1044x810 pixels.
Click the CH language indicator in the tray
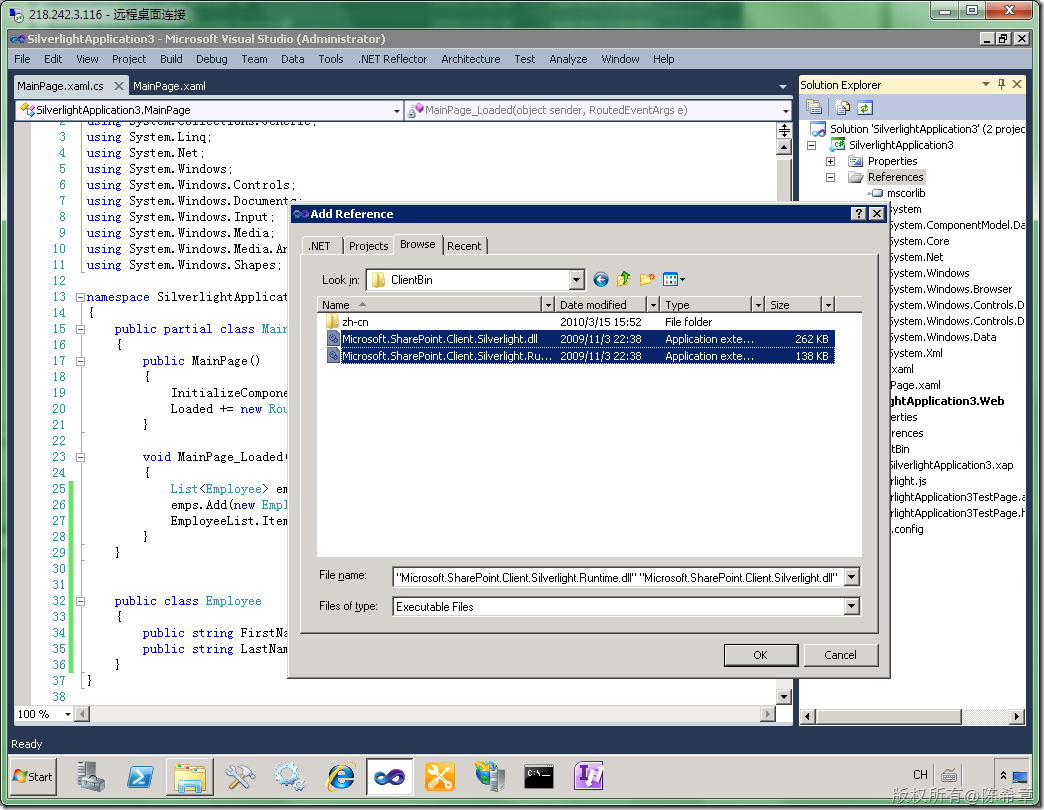[x=920, y=775]
